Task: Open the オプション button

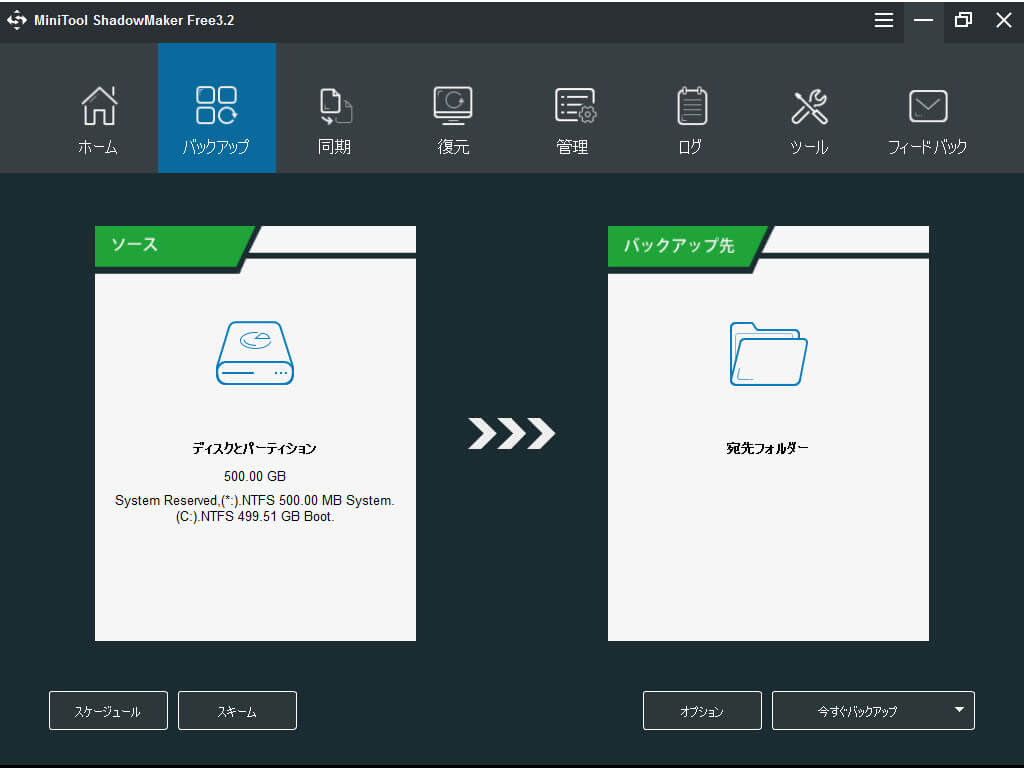Action: (x=702, y=711)
